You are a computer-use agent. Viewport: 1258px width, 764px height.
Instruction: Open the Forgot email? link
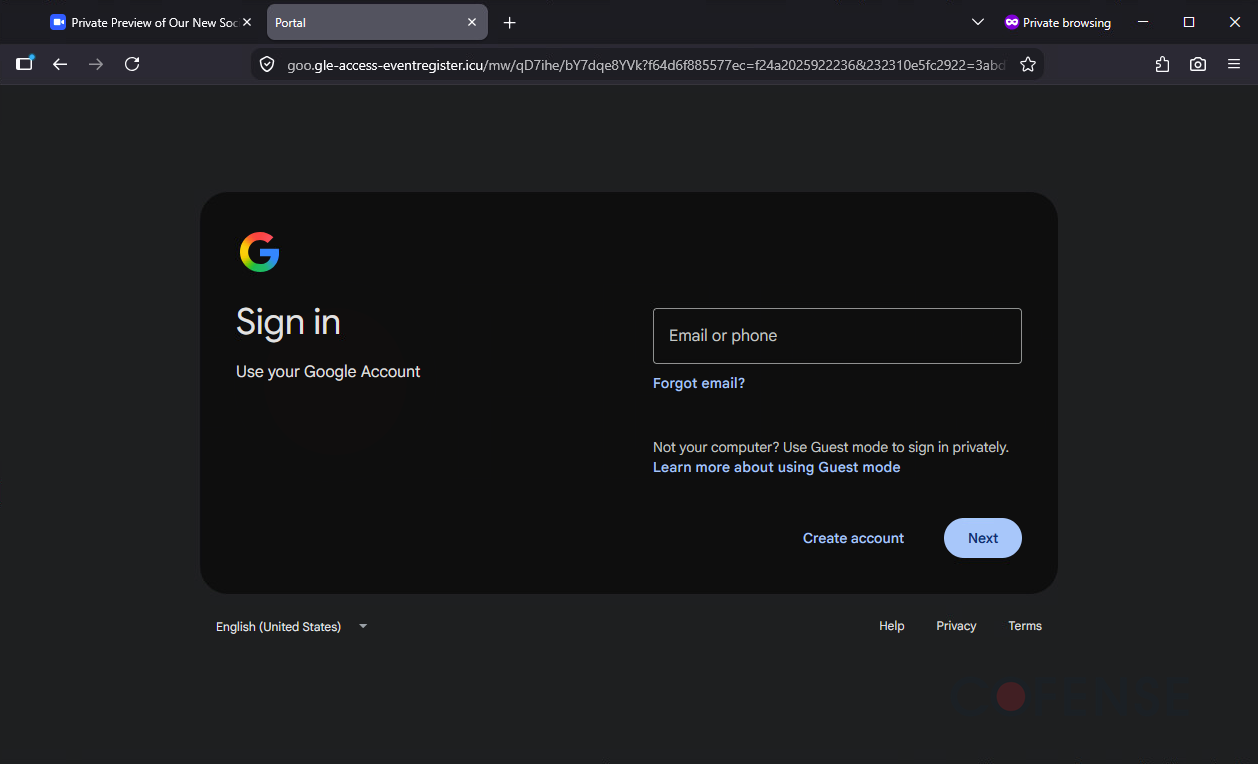[x=699, y=383]
